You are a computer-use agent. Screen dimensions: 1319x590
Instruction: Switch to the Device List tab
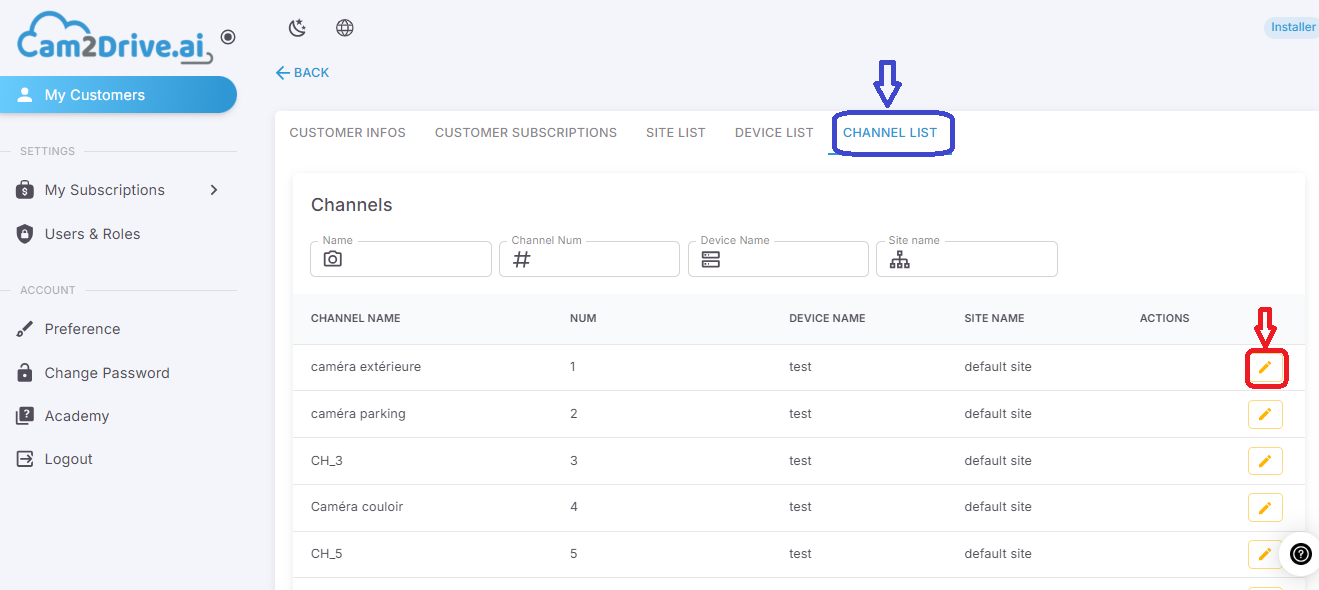tap(774, 133)
